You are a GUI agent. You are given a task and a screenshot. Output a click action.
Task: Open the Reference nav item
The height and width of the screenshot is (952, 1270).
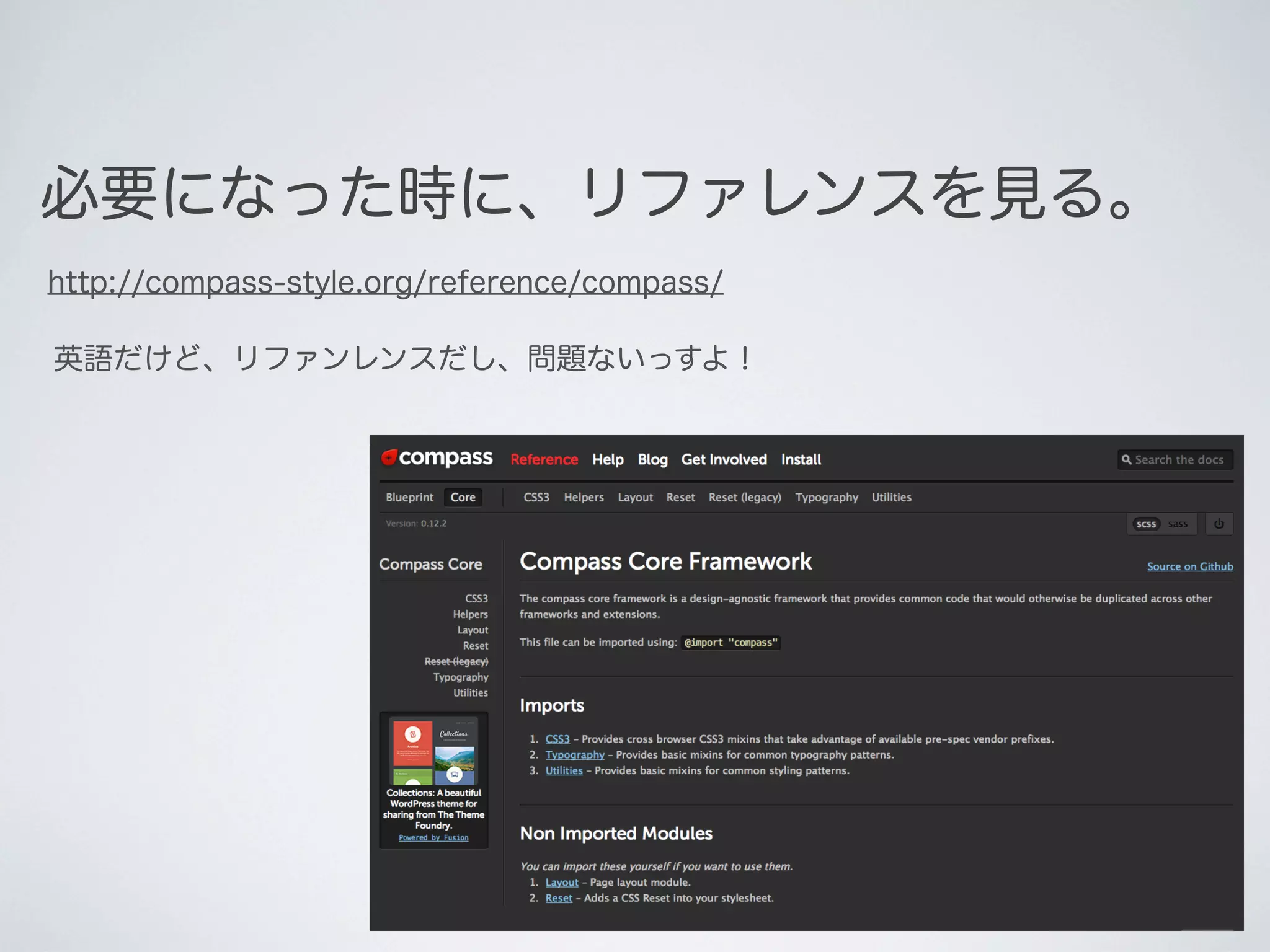click(x=544, y=459)
